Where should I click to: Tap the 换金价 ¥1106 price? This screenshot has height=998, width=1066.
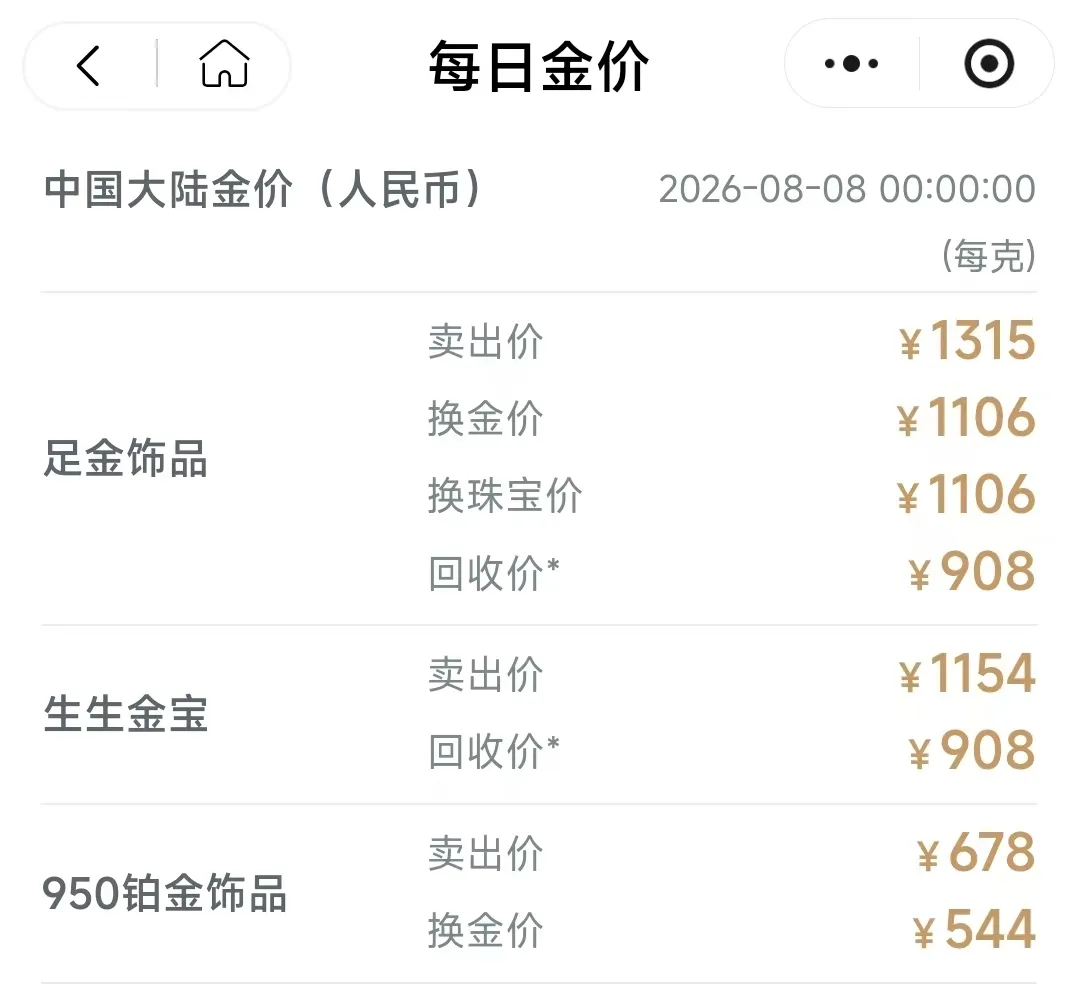pyautogui.click(x=965, y=417)
